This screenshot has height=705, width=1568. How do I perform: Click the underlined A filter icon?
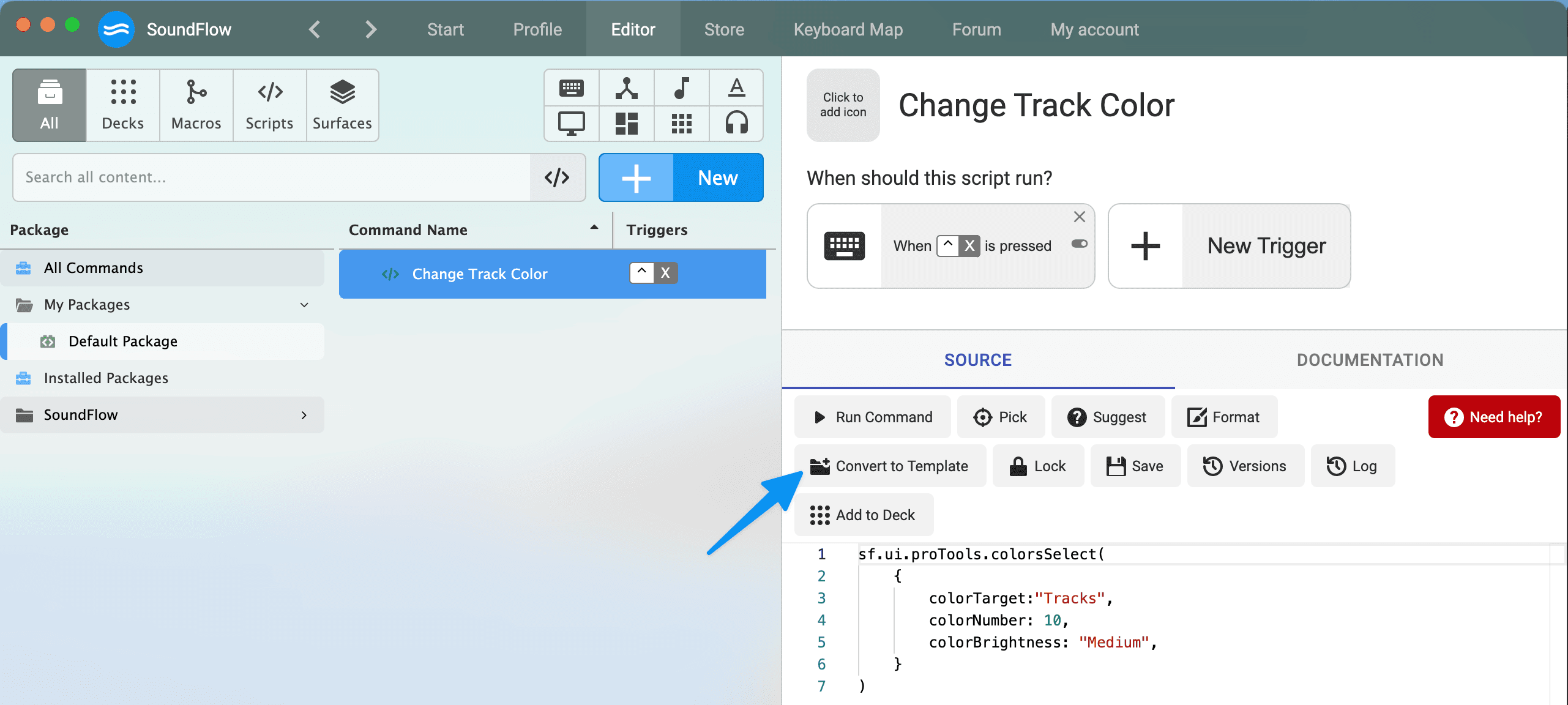[x=737, y=88]
